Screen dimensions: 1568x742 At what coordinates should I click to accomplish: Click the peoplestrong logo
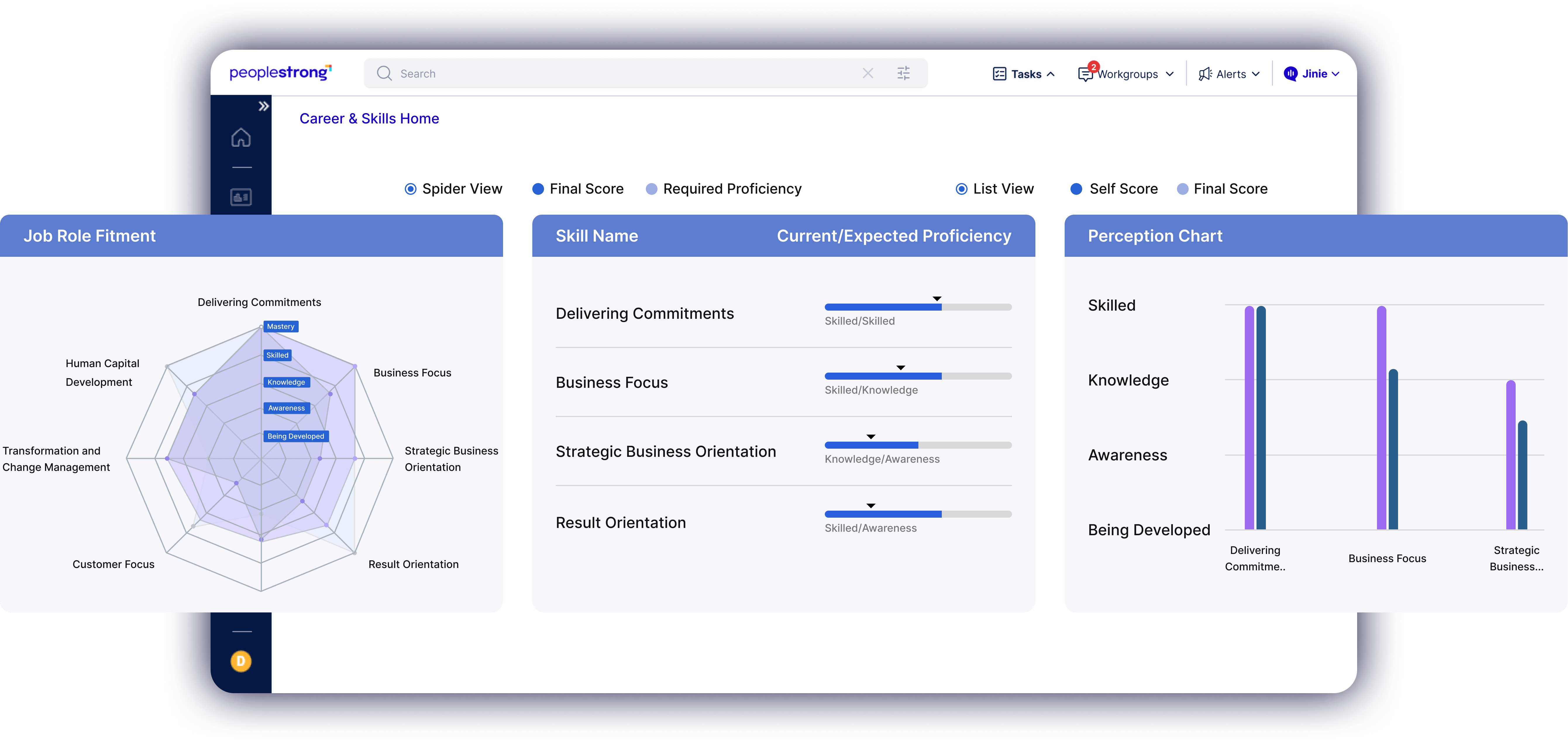point(280,73)
